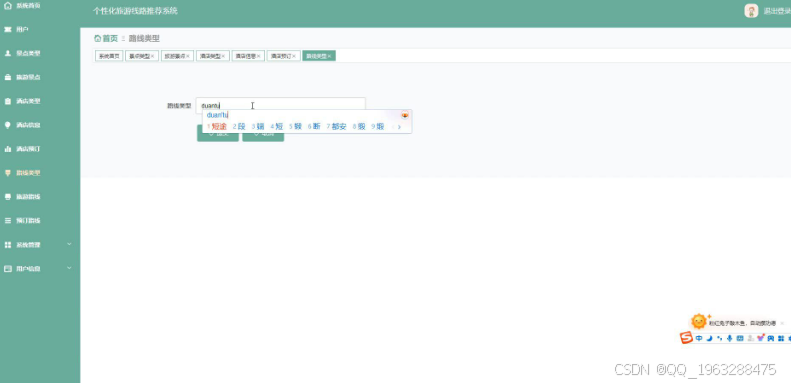The image size is (791, 383).
Task: Choose IME candidate 7 都安
Action: tap(336, 127)
